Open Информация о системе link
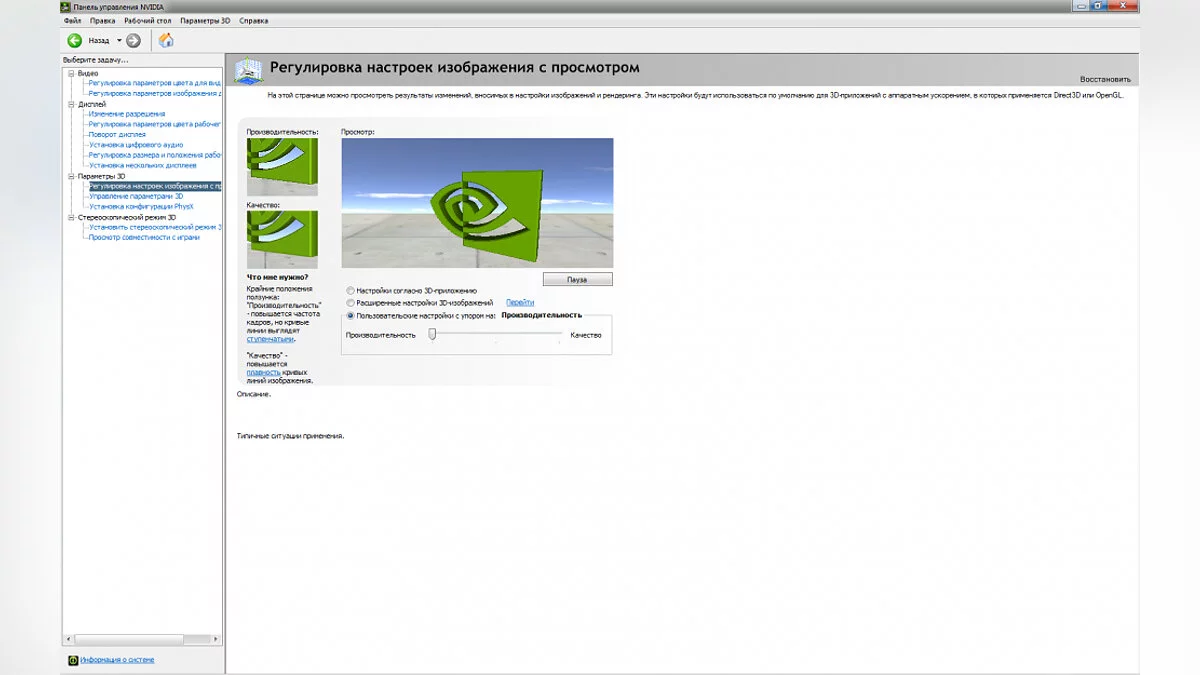 click(118, 660)
